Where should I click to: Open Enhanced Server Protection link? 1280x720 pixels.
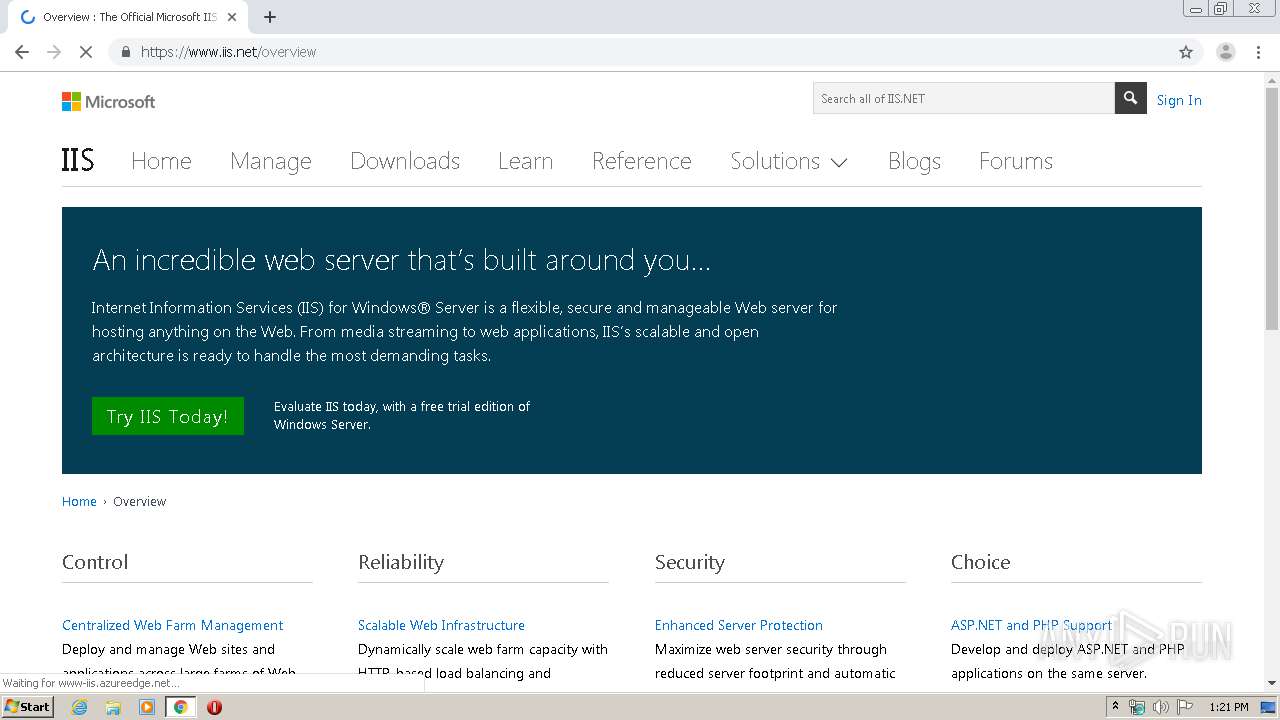pyautogui.click(x=739, y=625)
